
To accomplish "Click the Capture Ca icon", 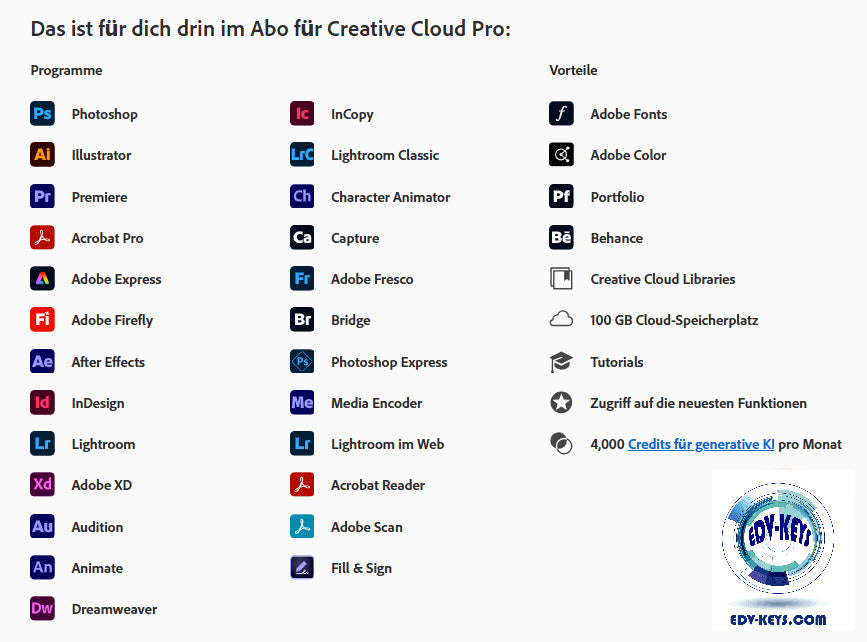I will 302,238.
